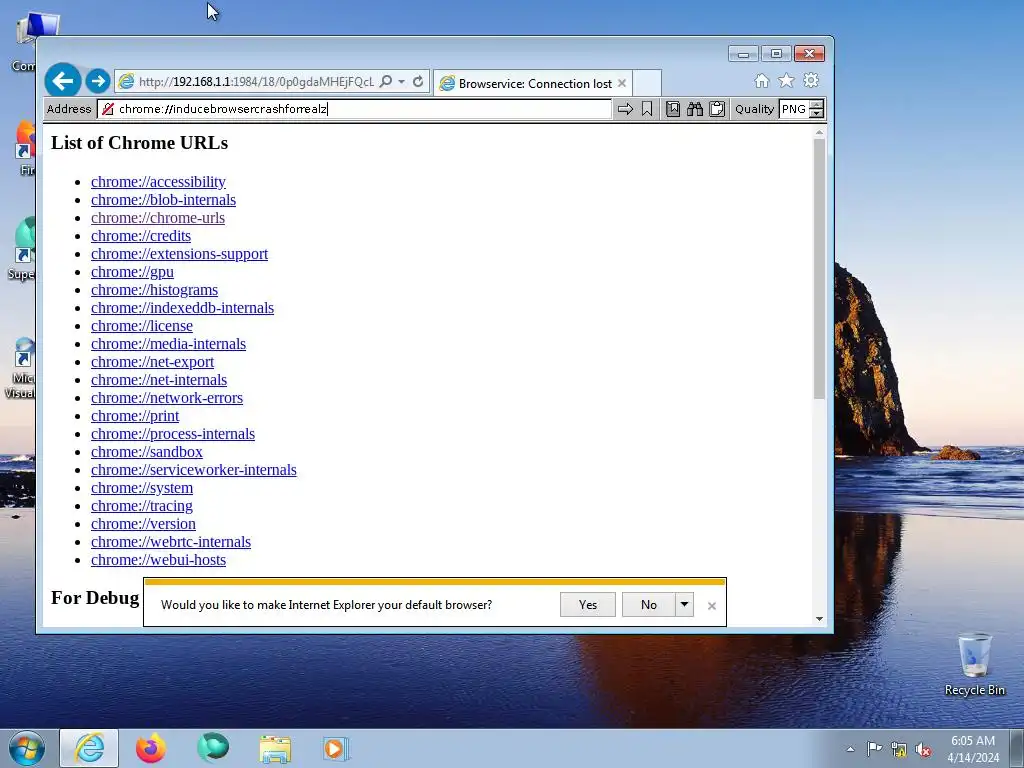Open the chrome://serviceworker-internals link
This screenshot has width=1024, height=768.
pyautogui.click(x=193, y=470)
